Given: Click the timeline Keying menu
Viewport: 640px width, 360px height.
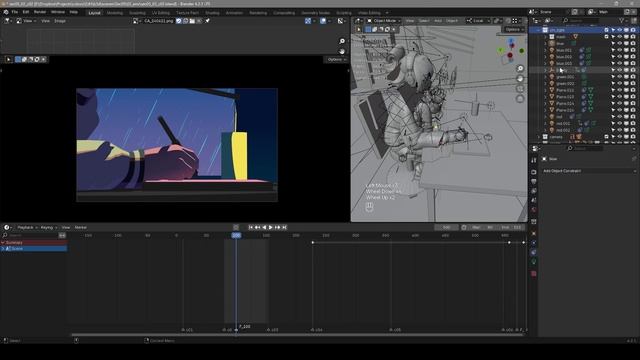Looking at the screenshot, I should 48,227.
